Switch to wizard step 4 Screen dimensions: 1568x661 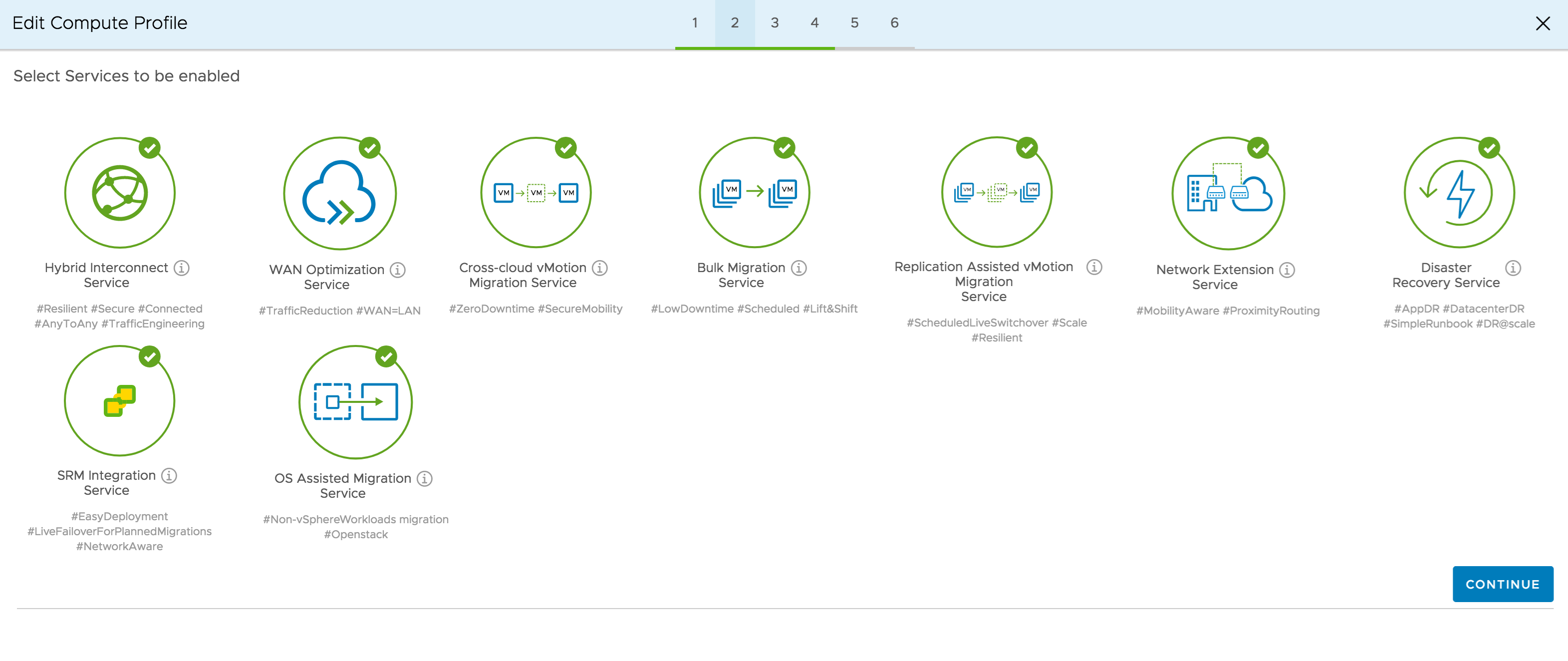(814, 23)
